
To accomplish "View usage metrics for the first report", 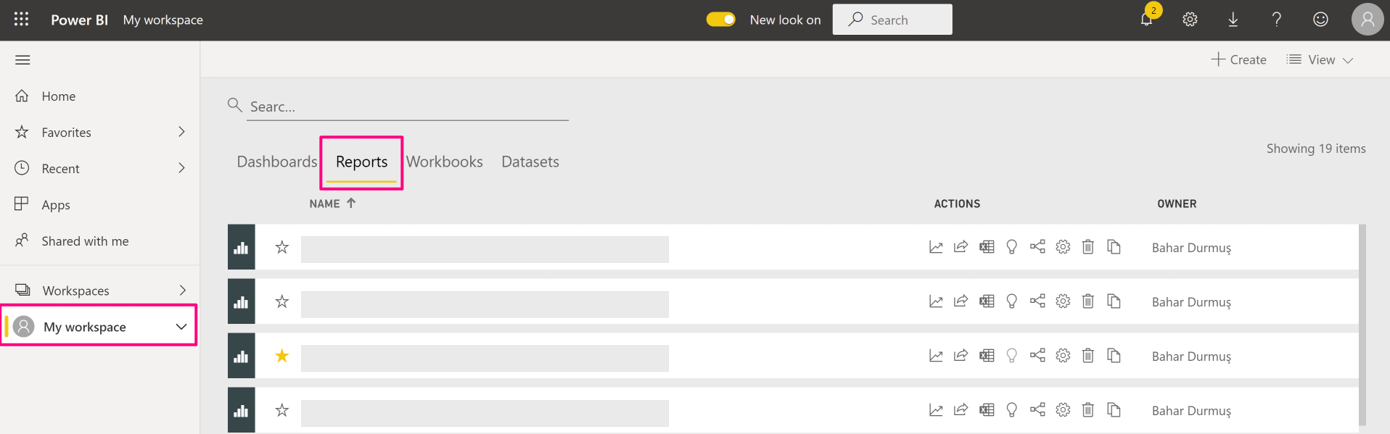I will tap(936, 247).
